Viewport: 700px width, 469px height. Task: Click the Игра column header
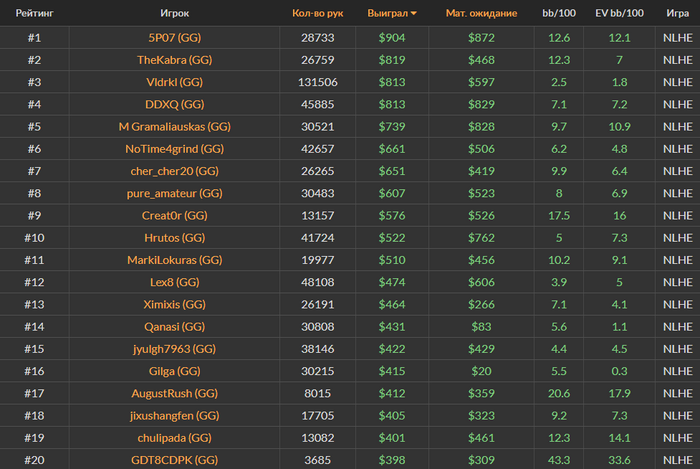(x=676, y=14)
